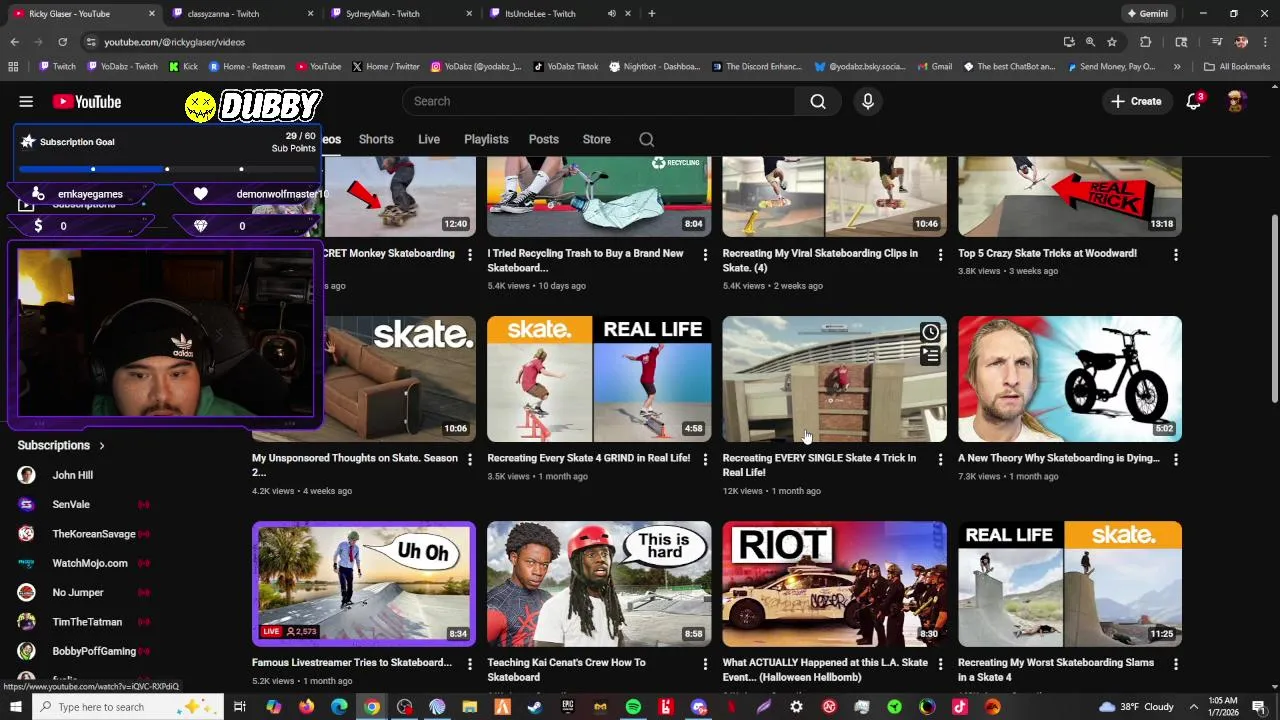Start voice search with the microphone
This screenshot has width=1280, height=720.
click(868, 101)
